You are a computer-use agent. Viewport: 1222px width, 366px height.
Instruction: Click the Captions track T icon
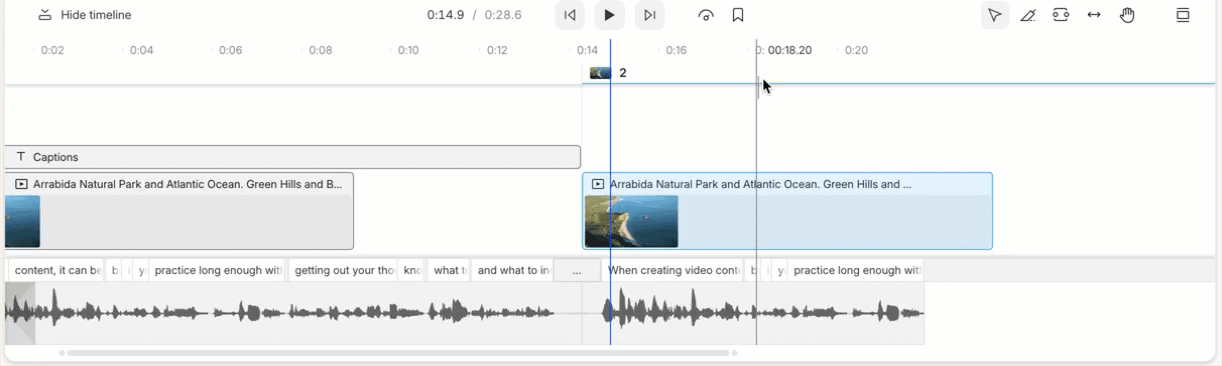coord(21,157)
